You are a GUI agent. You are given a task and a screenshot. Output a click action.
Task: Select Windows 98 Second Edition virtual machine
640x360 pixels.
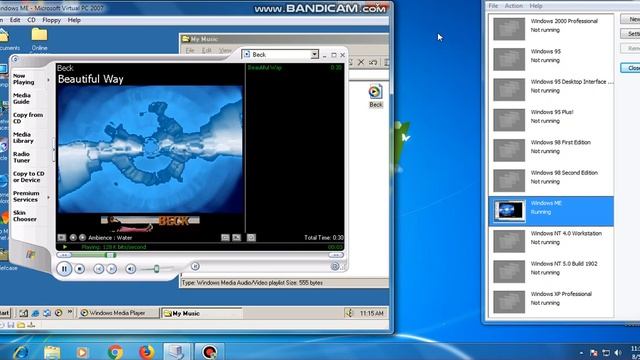[551, 180]
